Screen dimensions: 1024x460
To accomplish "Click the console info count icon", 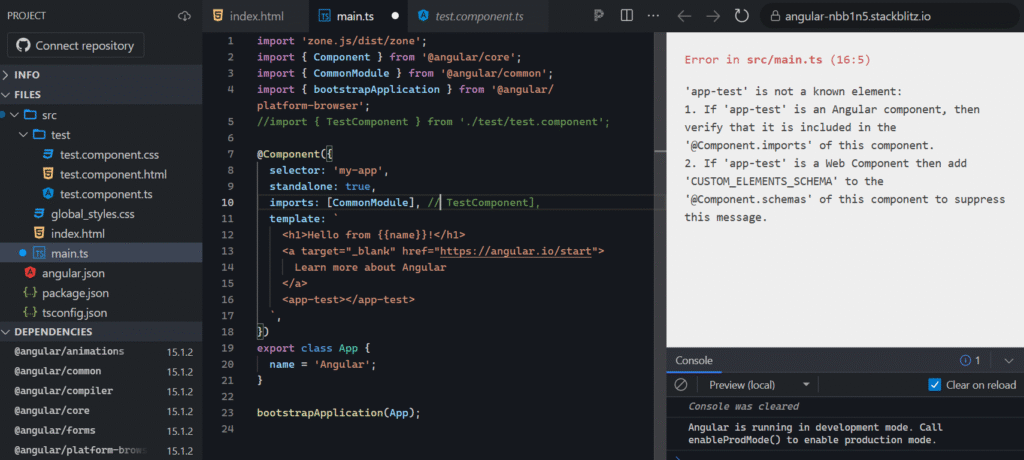I will 965,361.
